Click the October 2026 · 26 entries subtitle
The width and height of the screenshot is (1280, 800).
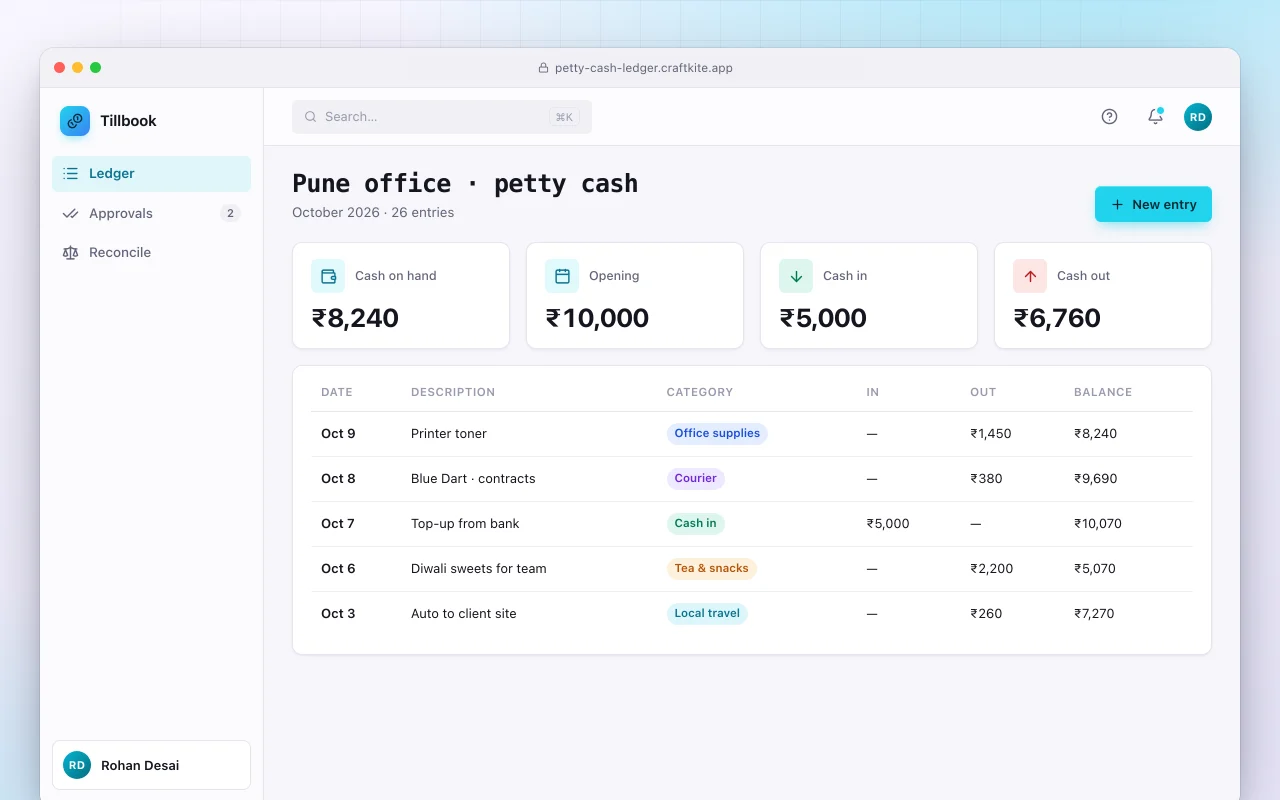pos(373,213)
